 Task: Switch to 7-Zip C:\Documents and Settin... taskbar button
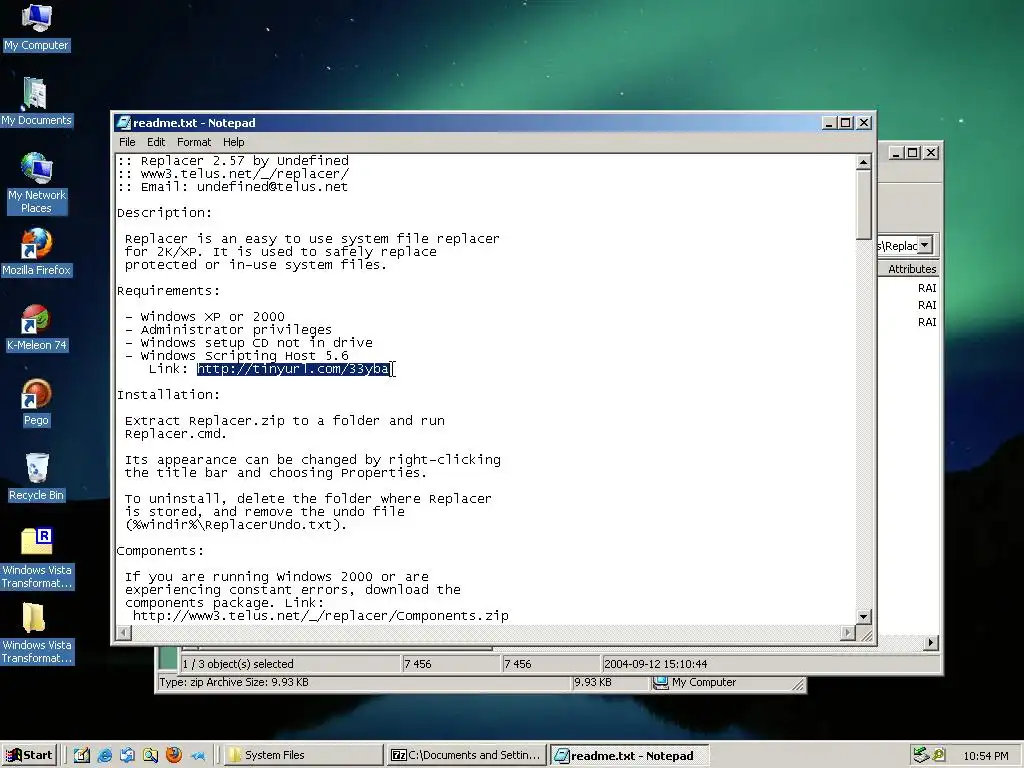coord(466,756)
